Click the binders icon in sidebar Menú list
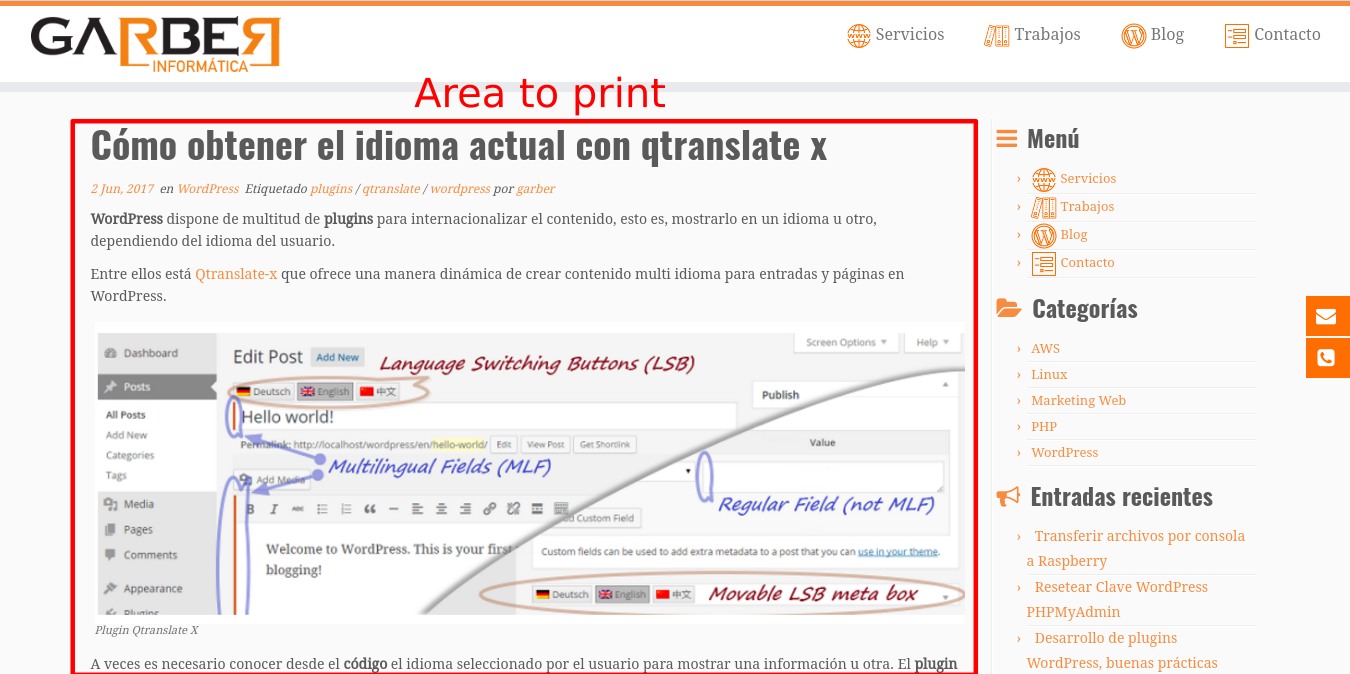1350x674 pixels. pyautogui.click(x=1044, y=207)
